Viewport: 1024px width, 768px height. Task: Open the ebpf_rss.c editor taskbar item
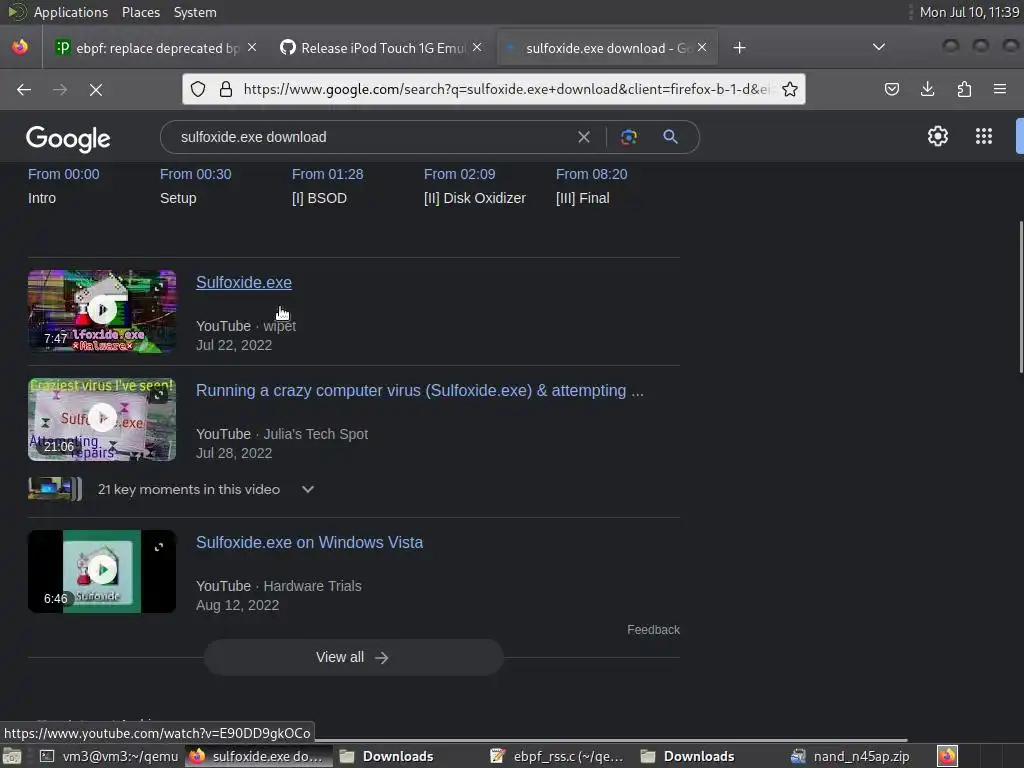(x=557, y=756)
